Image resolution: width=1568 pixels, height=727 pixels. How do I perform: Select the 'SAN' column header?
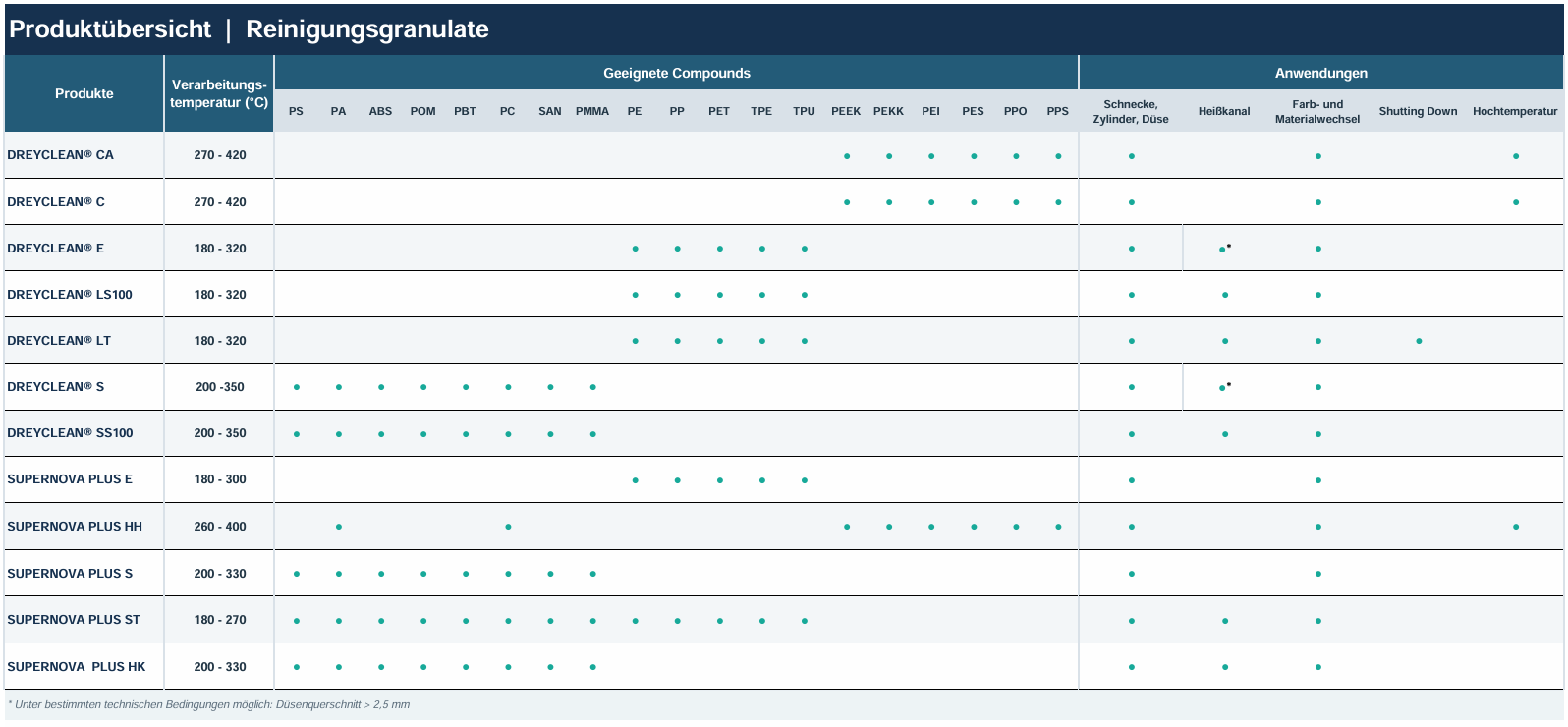tap(550, 111)
